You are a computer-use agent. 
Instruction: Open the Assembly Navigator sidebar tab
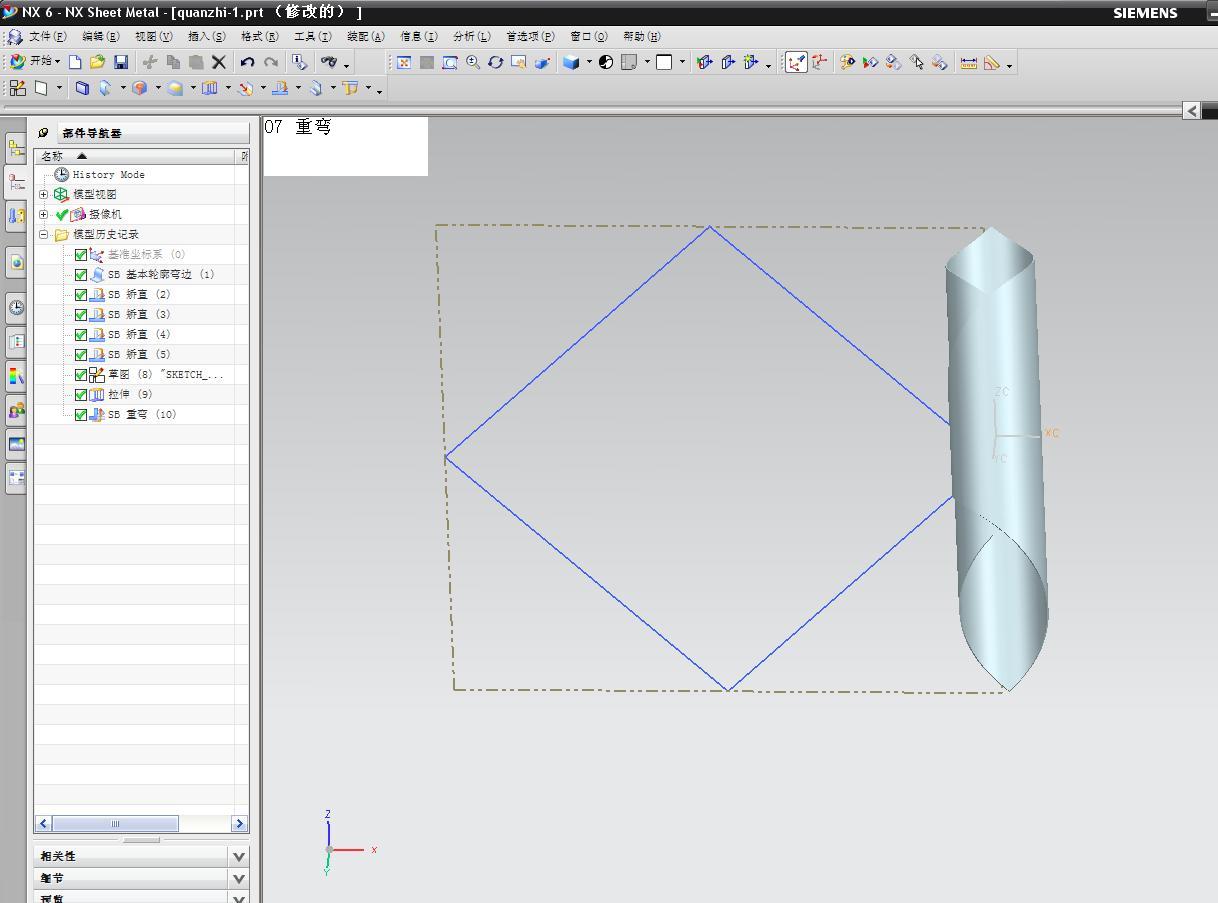tap(16, 149)
